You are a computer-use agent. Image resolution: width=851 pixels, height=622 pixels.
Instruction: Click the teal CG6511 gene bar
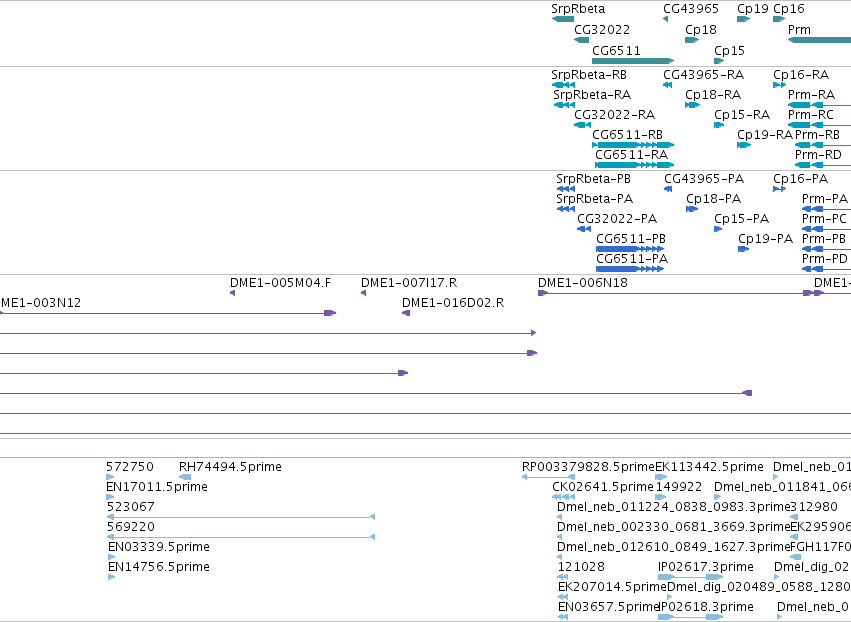point(633,61)
